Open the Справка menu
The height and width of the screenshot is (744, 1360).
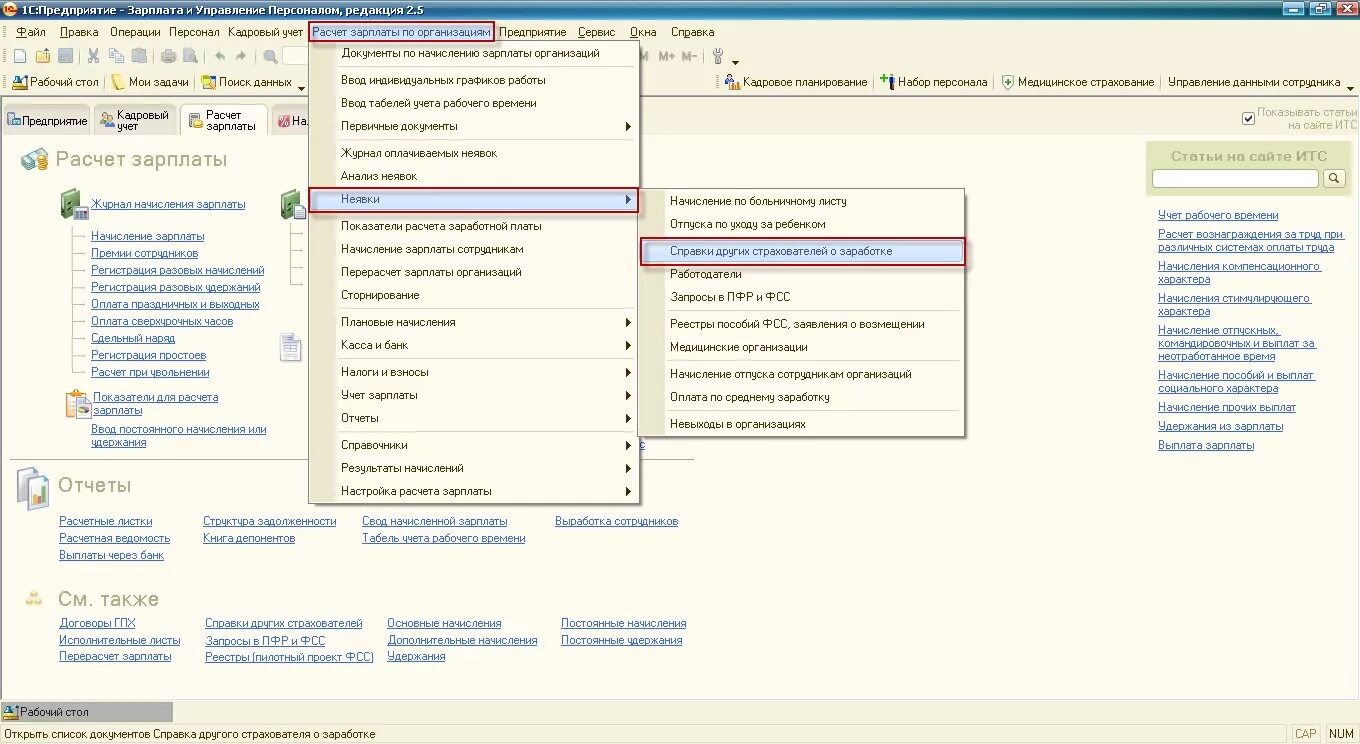[x=692, y=32]
